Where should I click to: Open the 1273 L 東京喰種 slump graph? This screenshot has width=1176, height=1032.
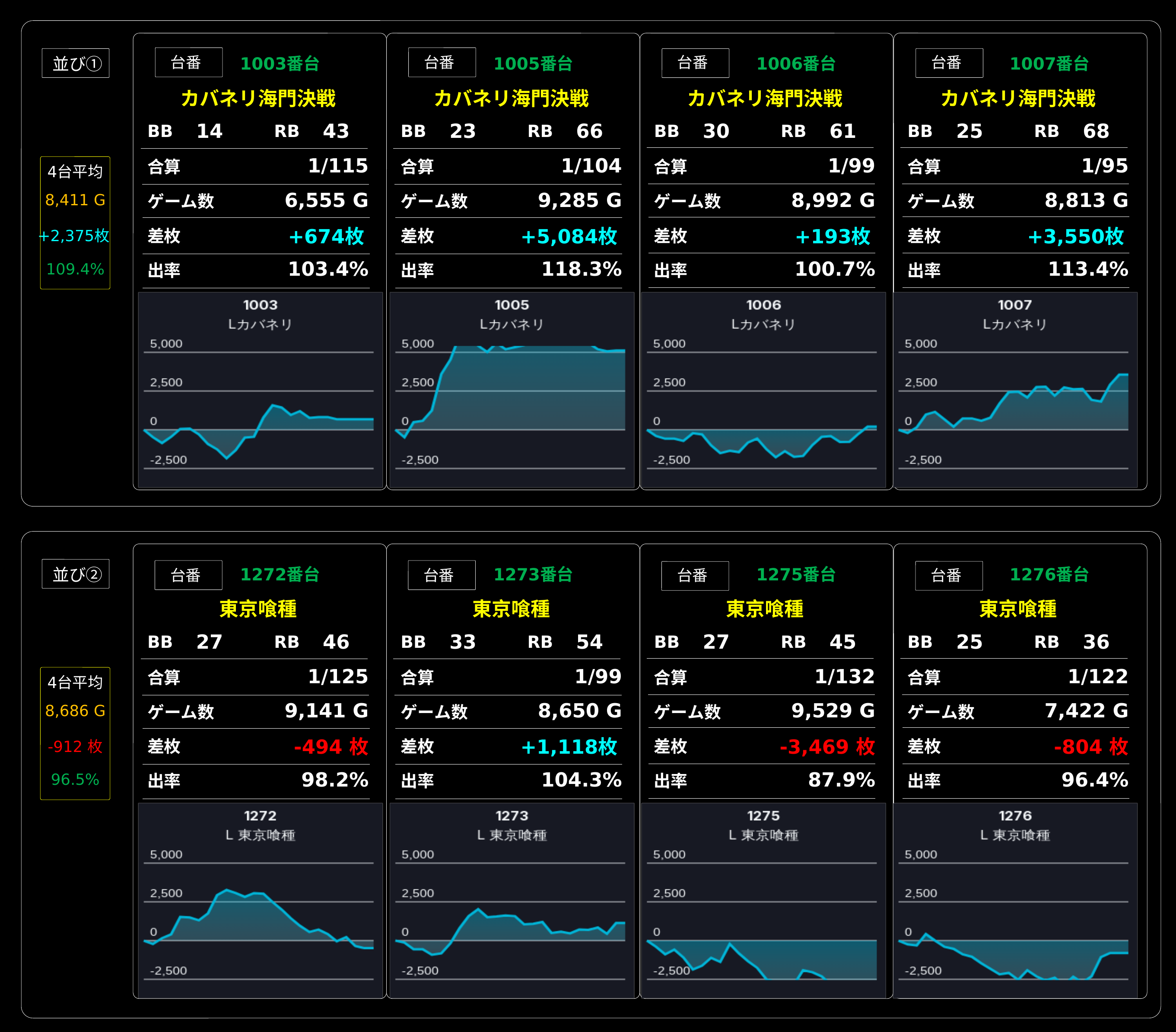pyautogui.click(x=512, y=900)
